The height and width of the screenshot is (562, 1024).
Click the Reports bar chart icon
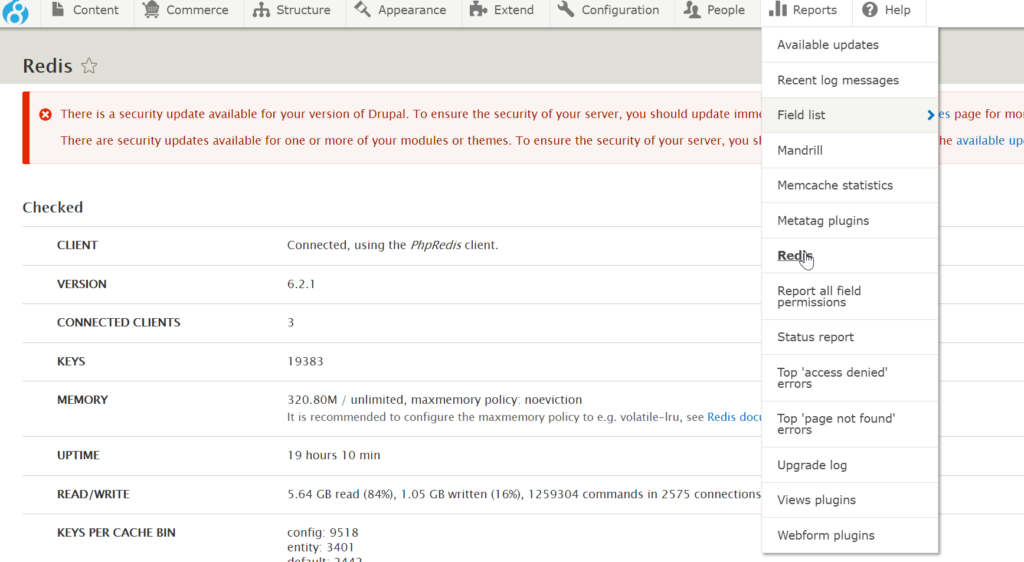[x=777, y=8]
